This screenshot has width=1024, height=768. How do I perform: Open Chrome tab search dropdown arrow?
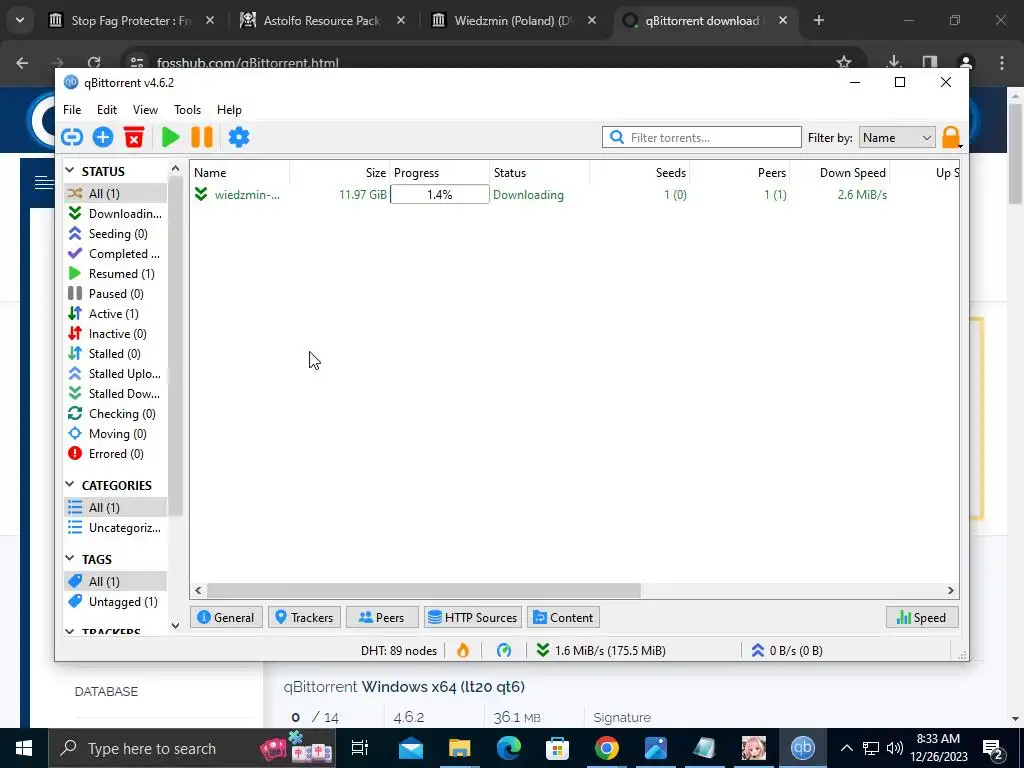(x=20, y=20)
